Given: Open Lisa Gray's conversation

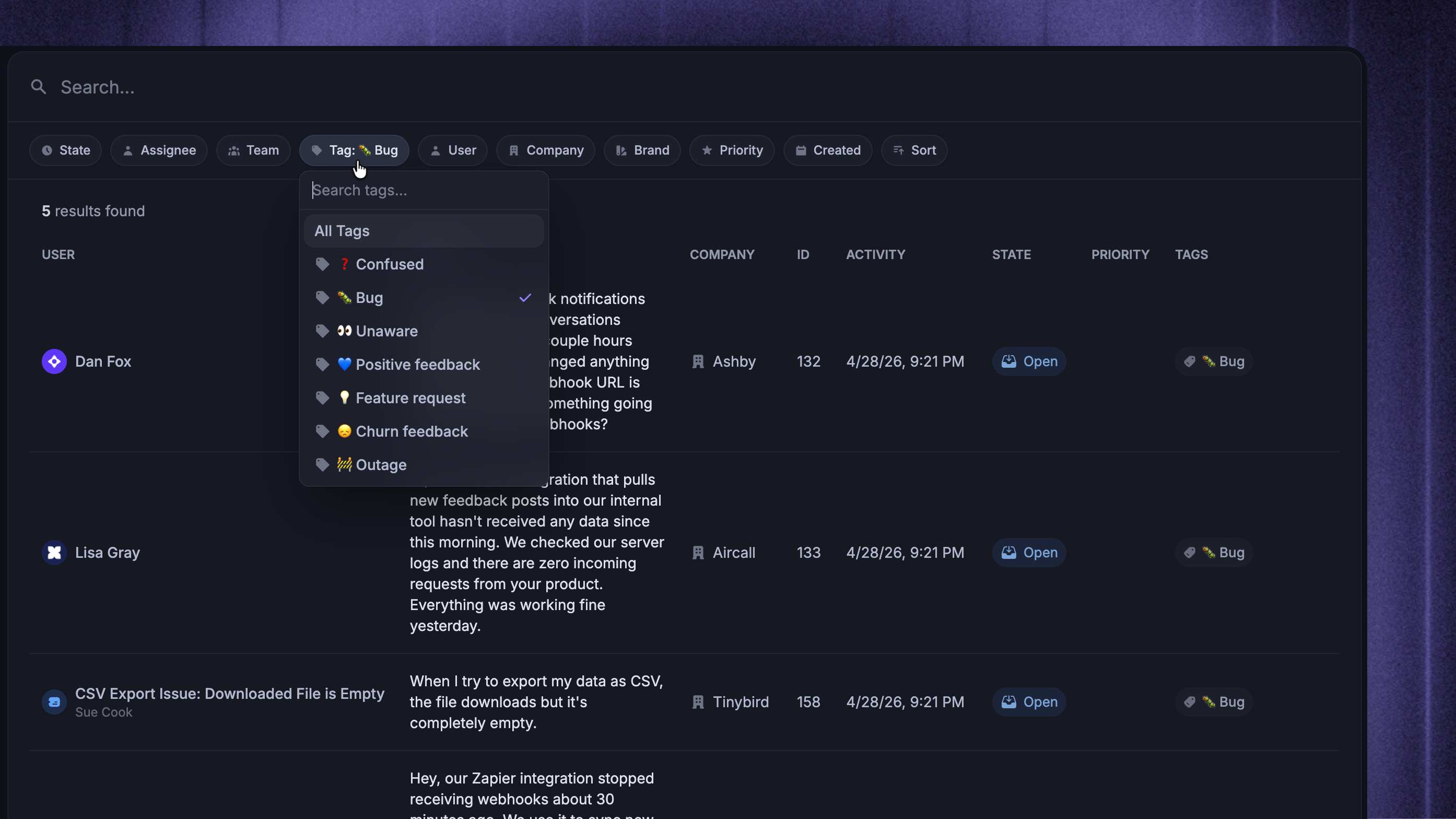Looking at the screenshot, I should click(108, 553).
